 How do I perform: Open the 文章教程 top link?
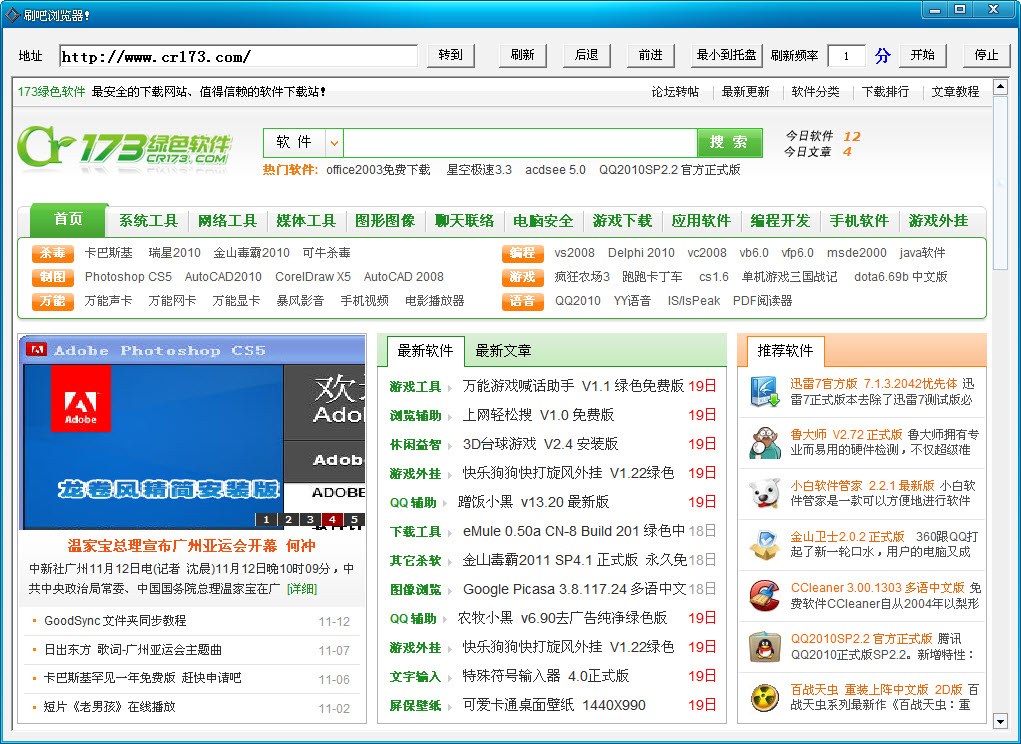point(955,92)
